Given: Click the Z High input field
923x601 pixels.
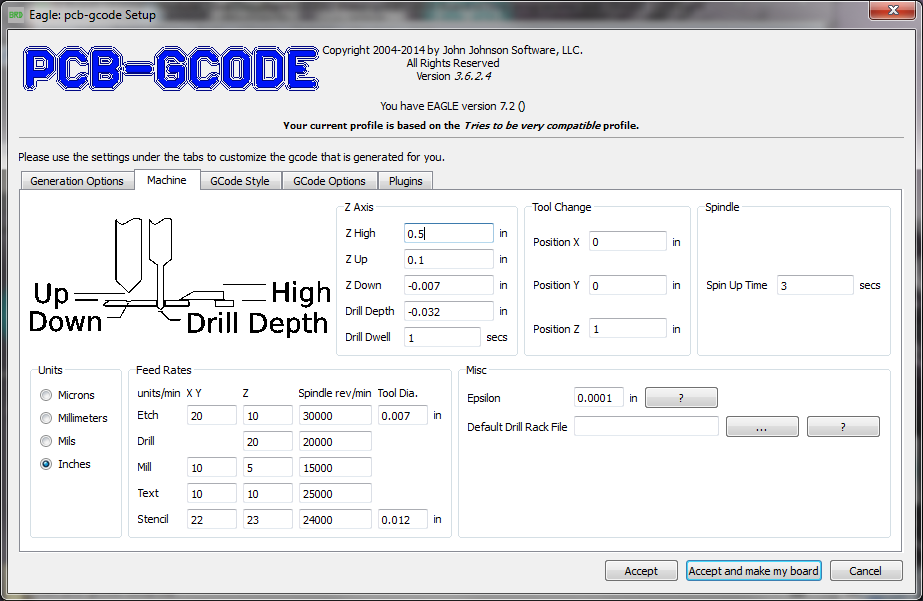Looking at the screenshot, I should point(449,233).
